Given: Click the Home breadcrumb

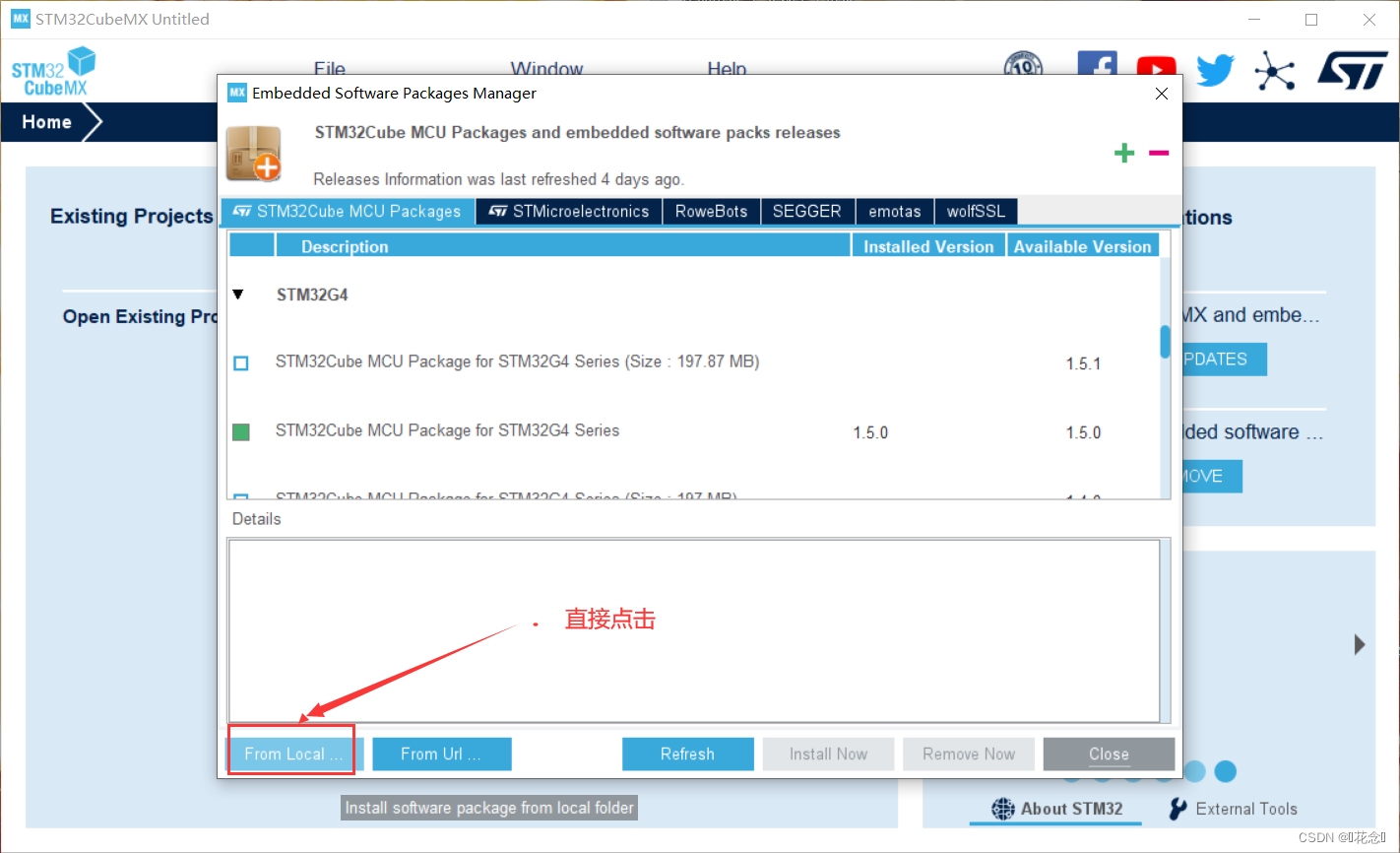Looking at the screenshot, I should pyautogui.click(x=47, y=122).
